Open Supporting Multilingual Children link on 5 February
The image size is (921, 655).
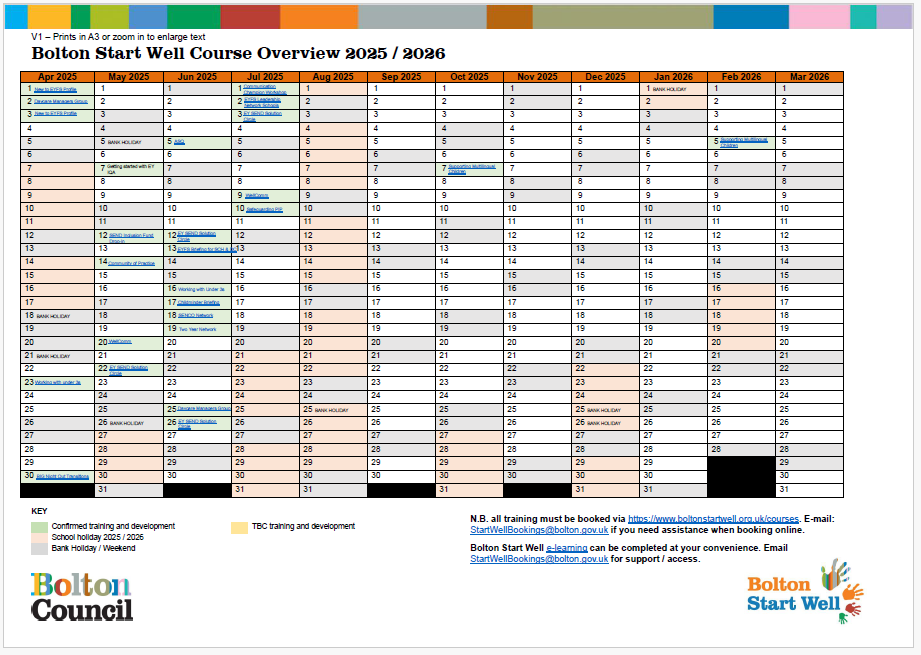744,142
